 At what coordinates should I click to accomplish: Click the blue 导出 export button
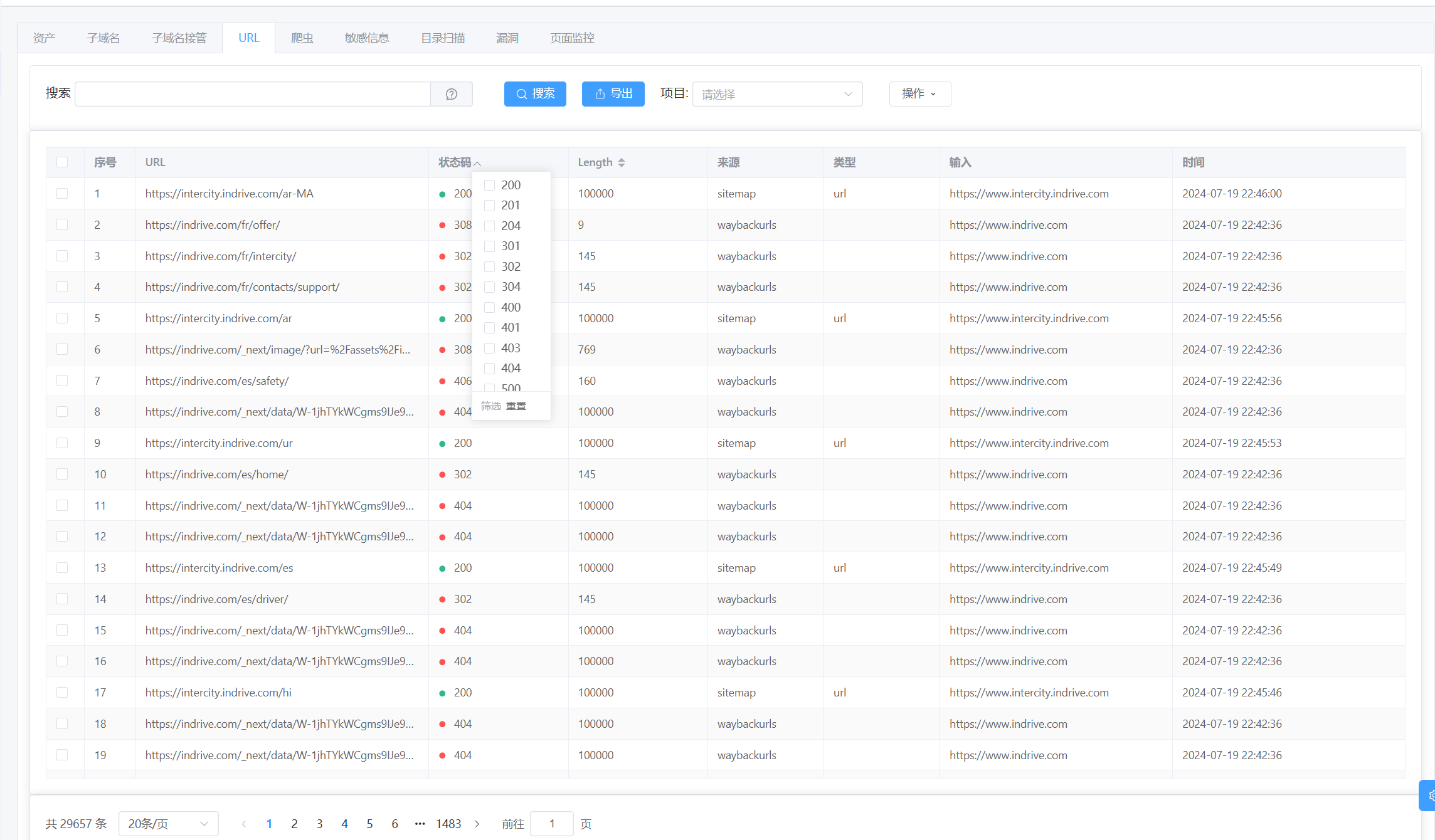613,94
